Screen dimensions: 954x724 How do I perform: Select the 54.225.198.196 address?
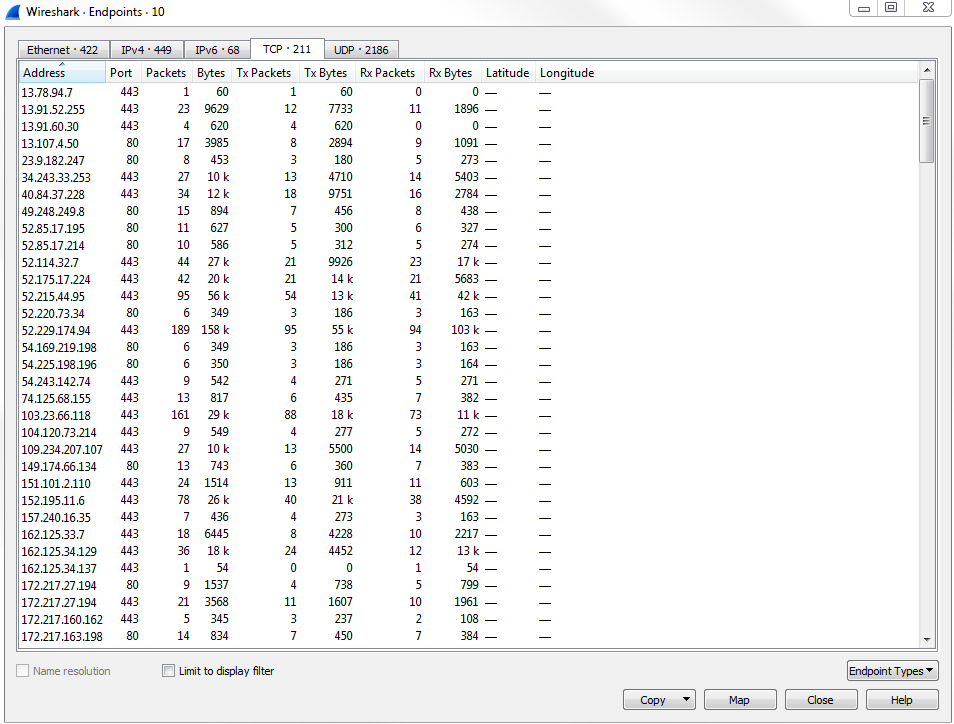click(59, 365)
